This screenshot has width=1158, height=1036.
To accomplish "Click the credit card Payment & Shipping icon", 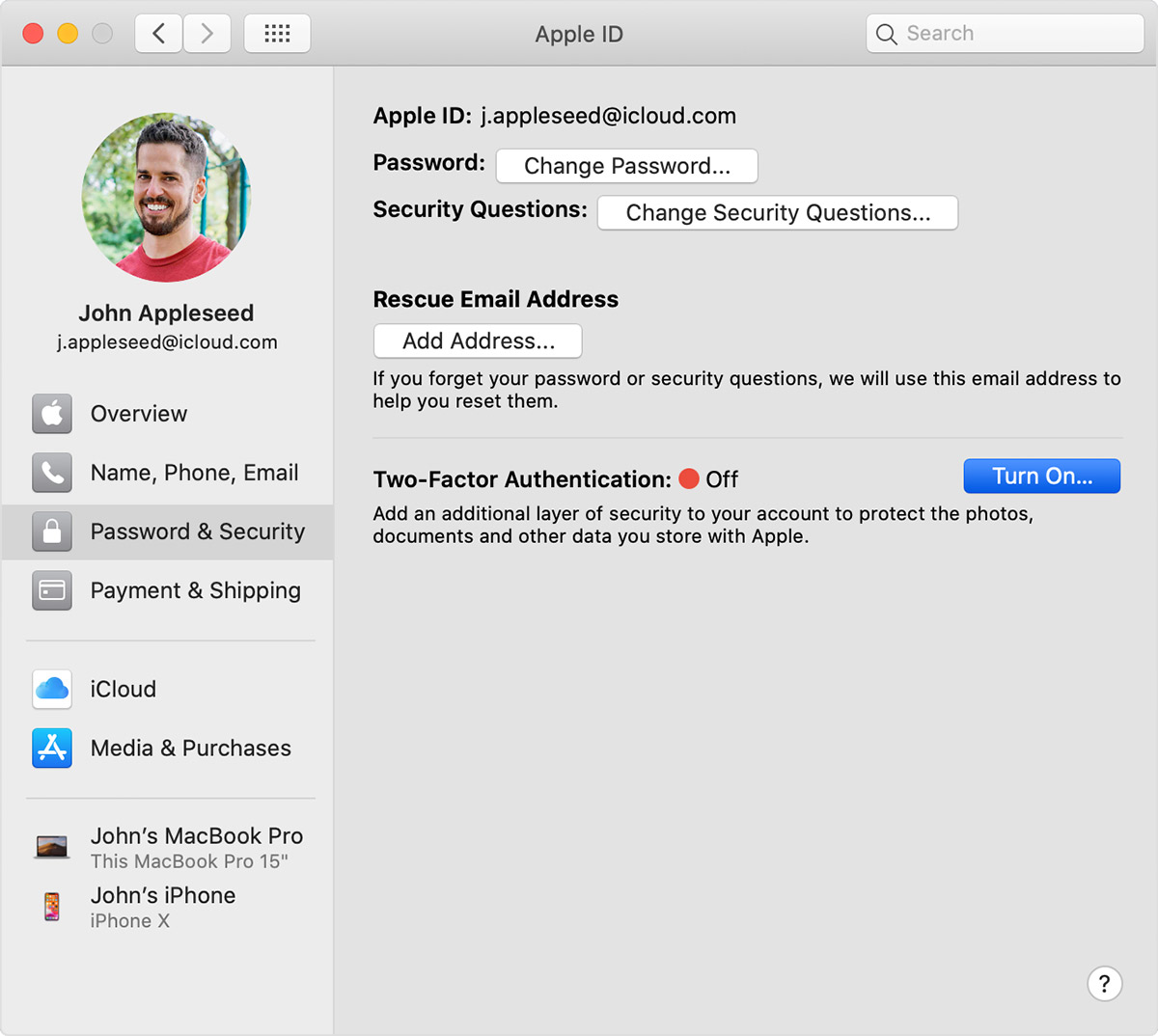I will click(x=52, y=590).
